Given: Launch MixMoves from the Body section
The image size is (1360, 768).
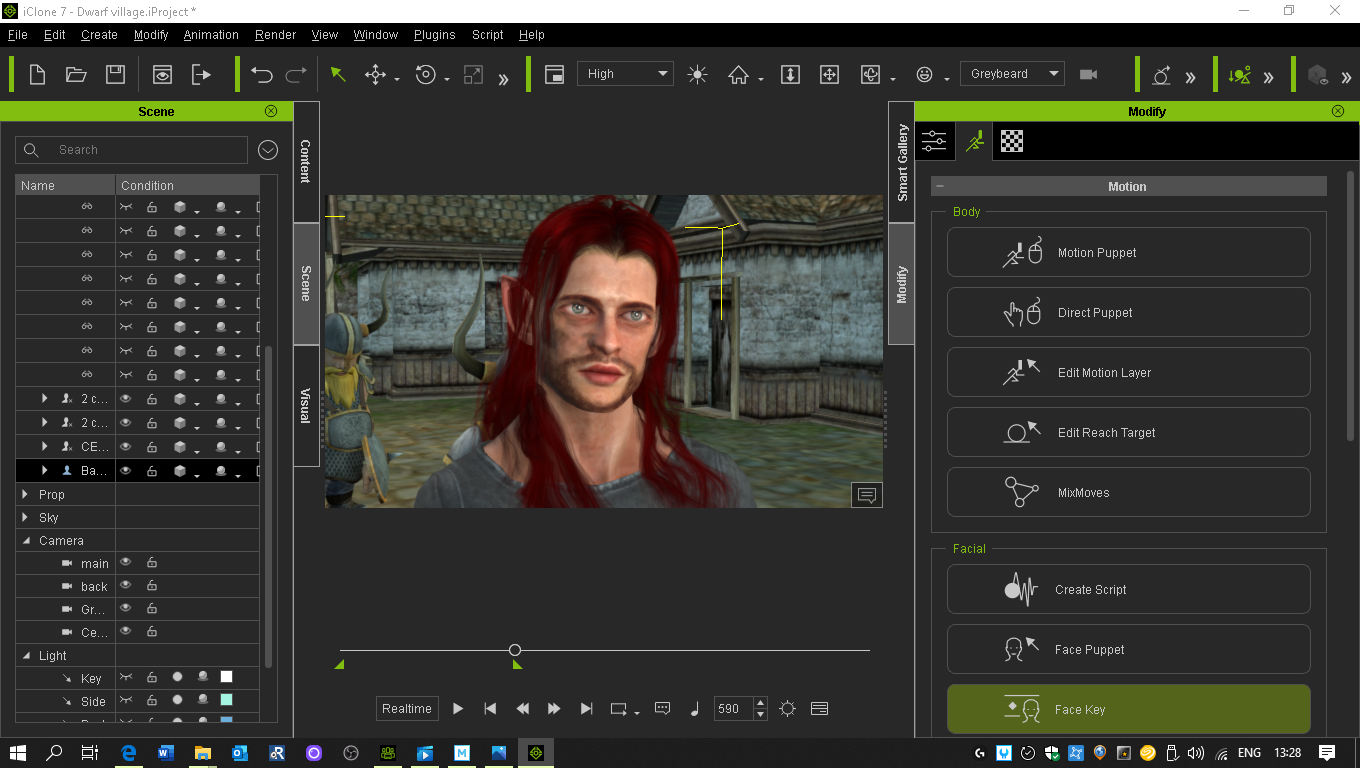Looking at the screenshot, I should (1128, 493).
